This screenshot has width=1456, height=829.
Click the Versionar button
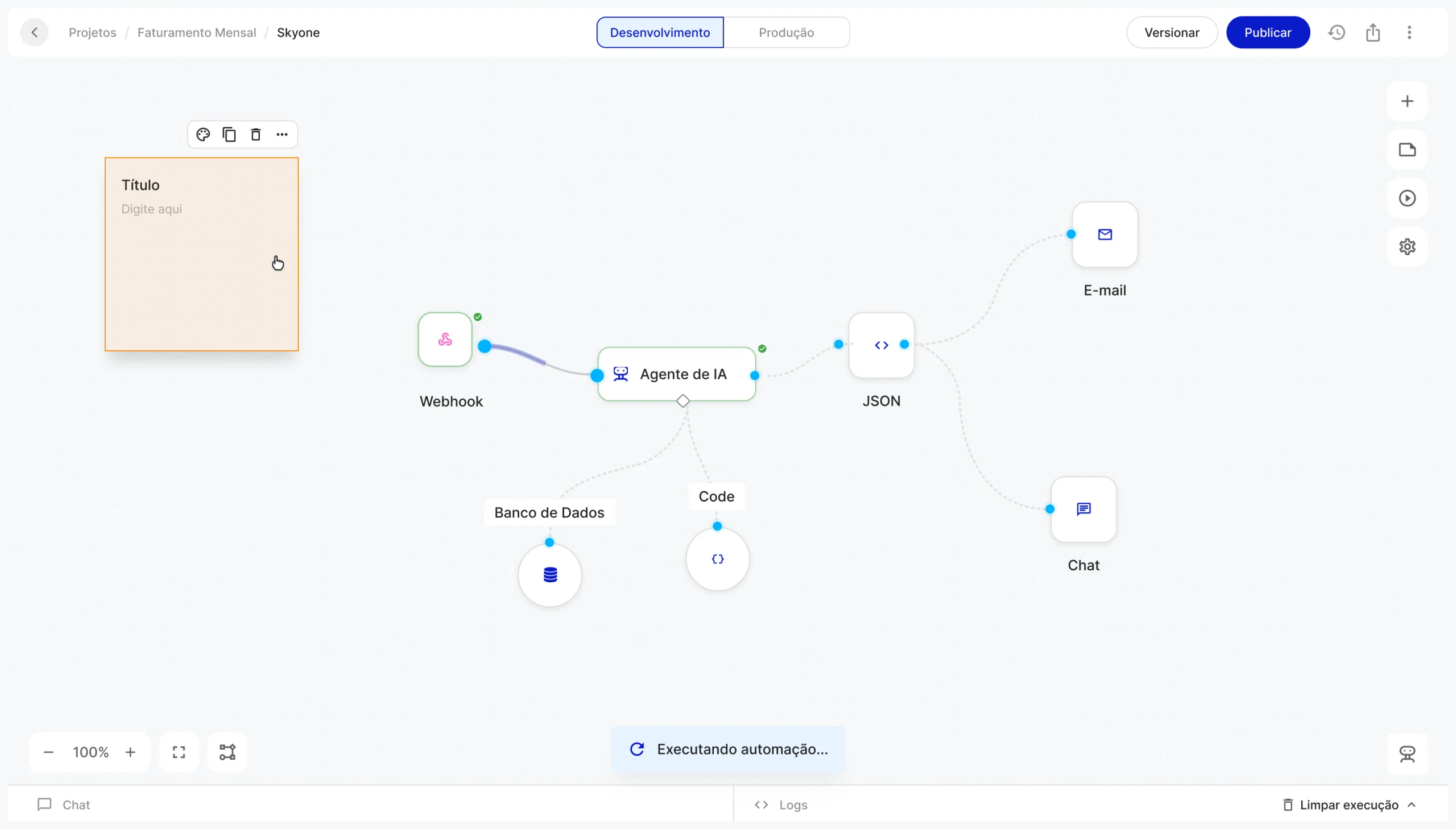click(x=1171, y=32)
